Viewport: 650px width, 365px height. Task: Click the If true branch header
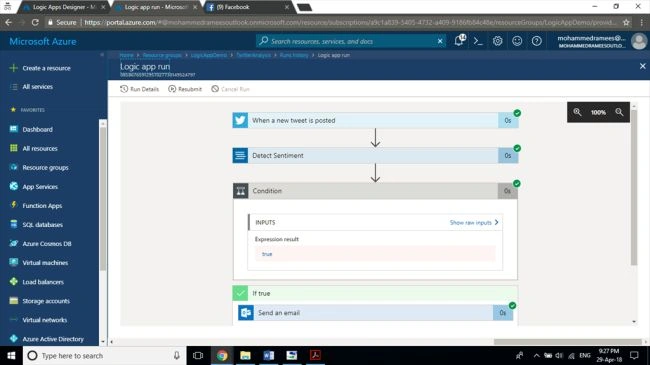pos(375,293)
